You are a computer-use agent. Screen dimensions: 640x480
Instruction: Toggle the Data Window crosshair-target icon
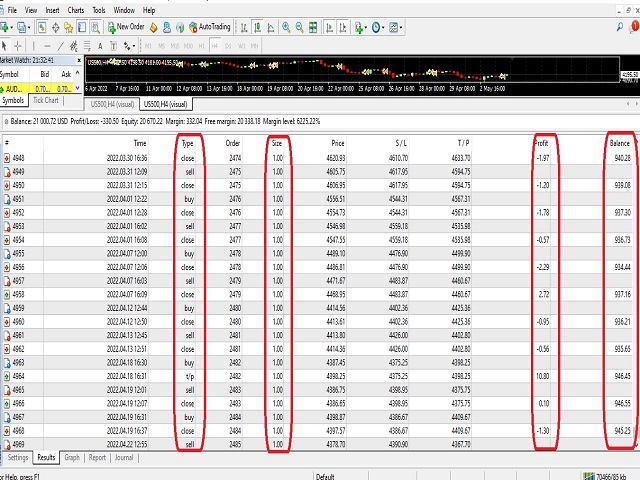[x=55, y=27]
